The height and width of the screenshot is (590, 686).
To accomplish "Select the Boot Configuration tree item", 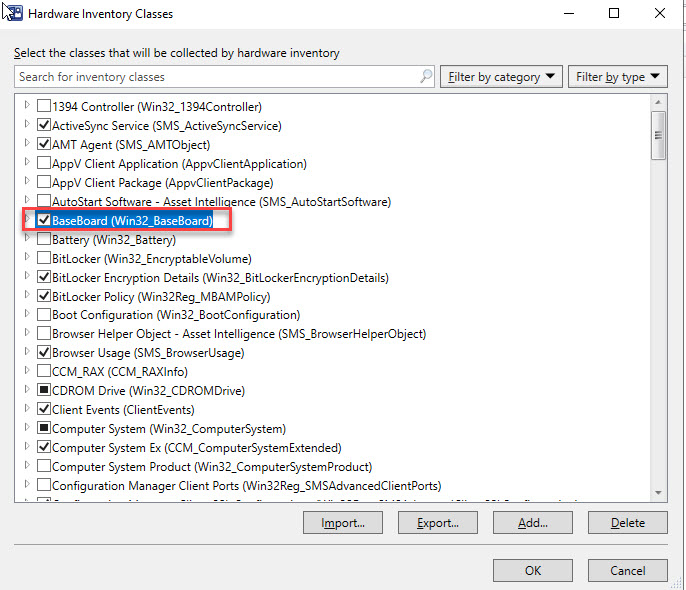I will 175,315.
